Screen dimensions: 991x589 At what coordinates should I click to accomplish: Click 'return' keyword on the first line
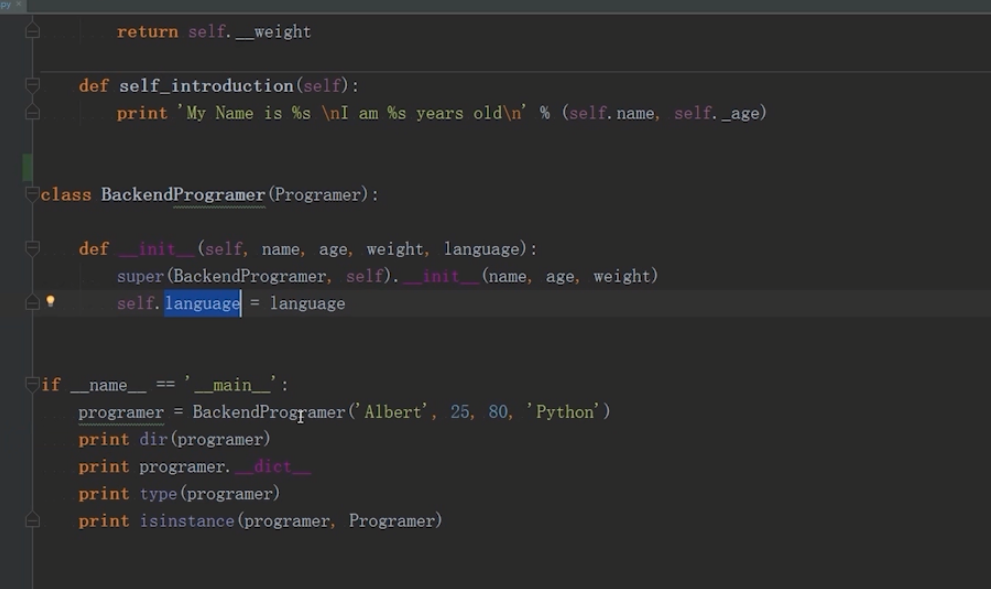147,32
